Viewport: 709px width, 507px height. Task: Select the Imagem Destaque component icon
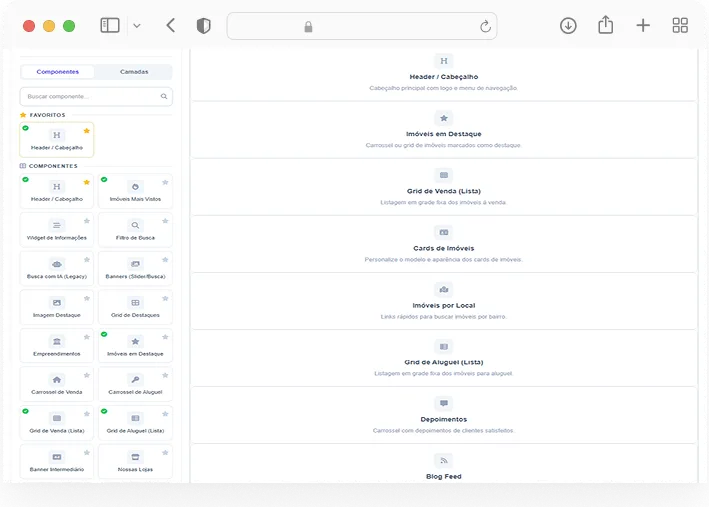pyautogui.click(x=57, y=303)
